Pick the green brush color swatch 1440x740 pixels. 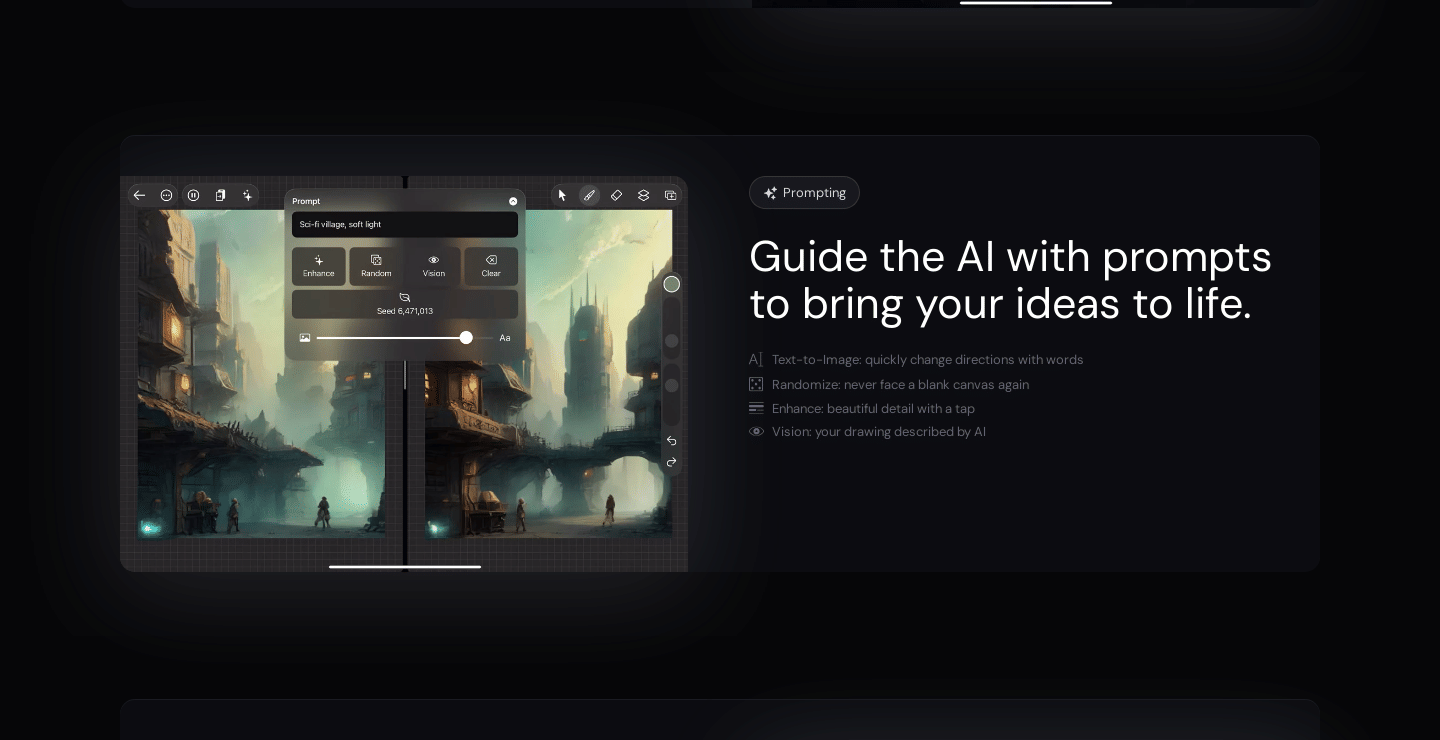(x=672, y=284)
